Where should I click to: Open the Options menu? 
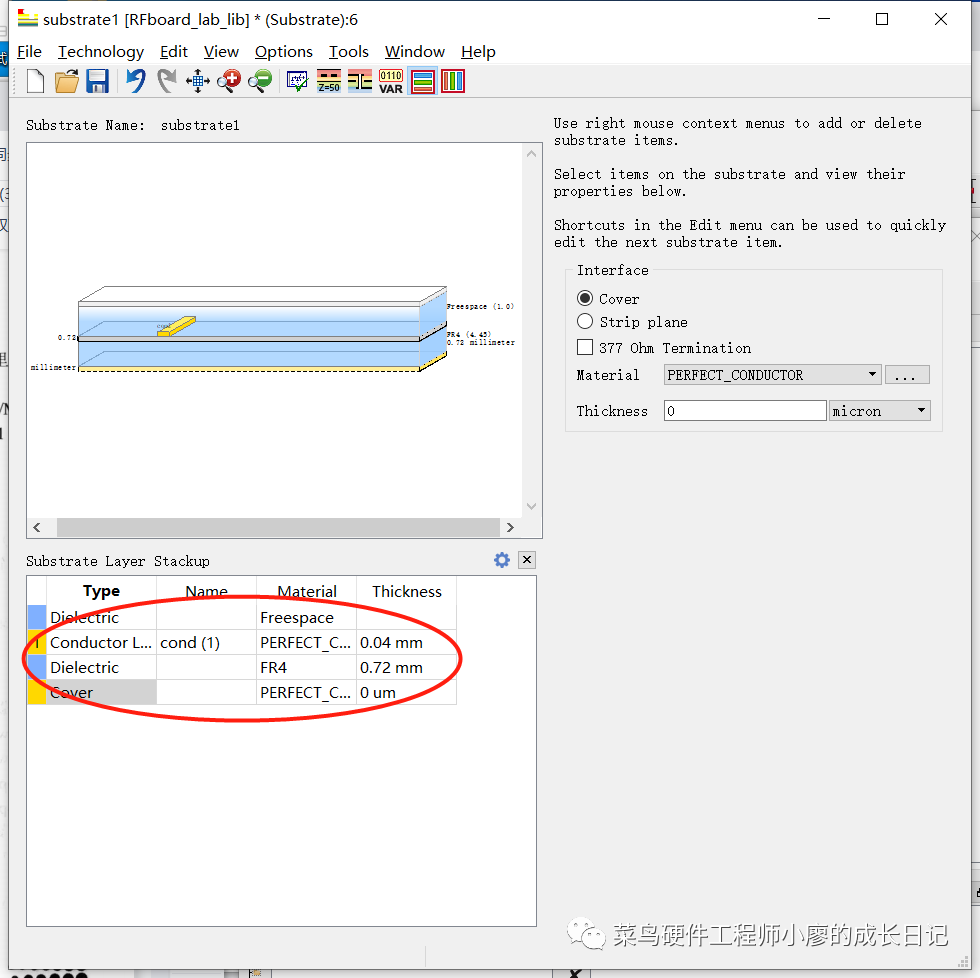pyautogui.click(x=284, y=52)
